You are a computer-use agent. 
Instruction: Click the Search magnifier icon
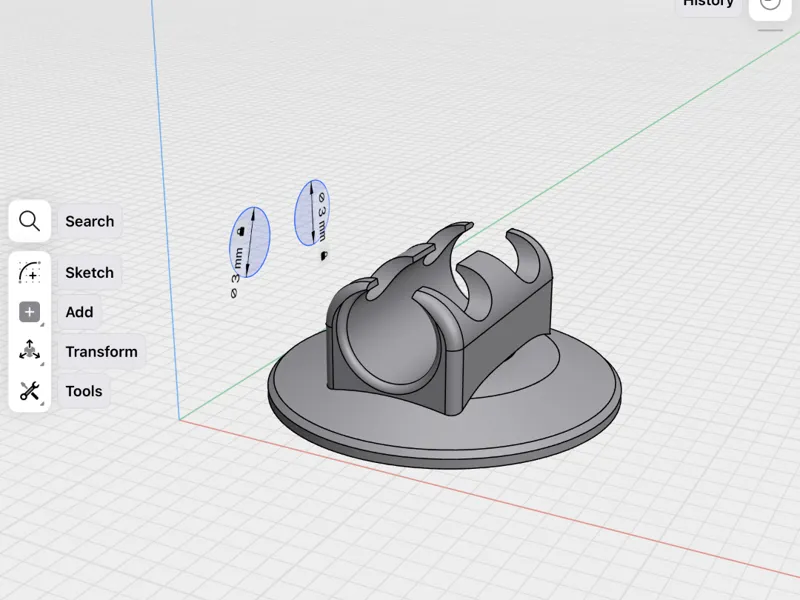click(x=30, y=221)
